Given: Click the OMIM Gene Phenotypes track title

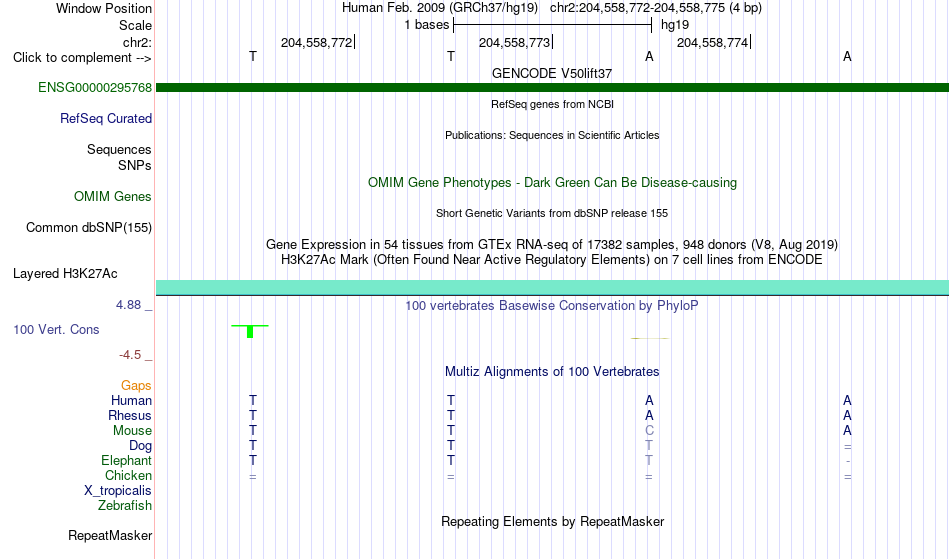Looking at the screenshot, I should [553, 183].
